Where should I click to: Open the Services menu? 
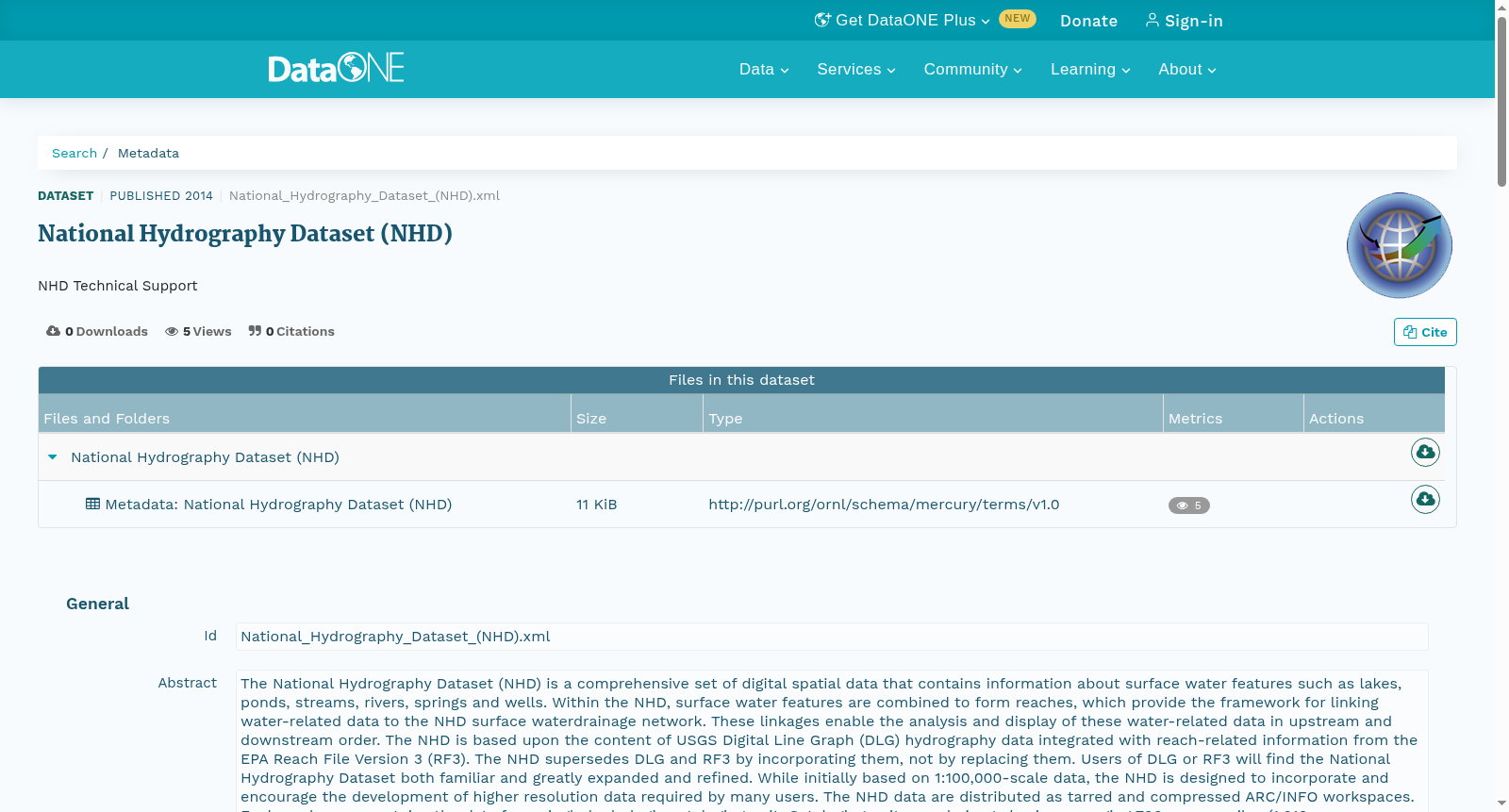tap(856, 70)
